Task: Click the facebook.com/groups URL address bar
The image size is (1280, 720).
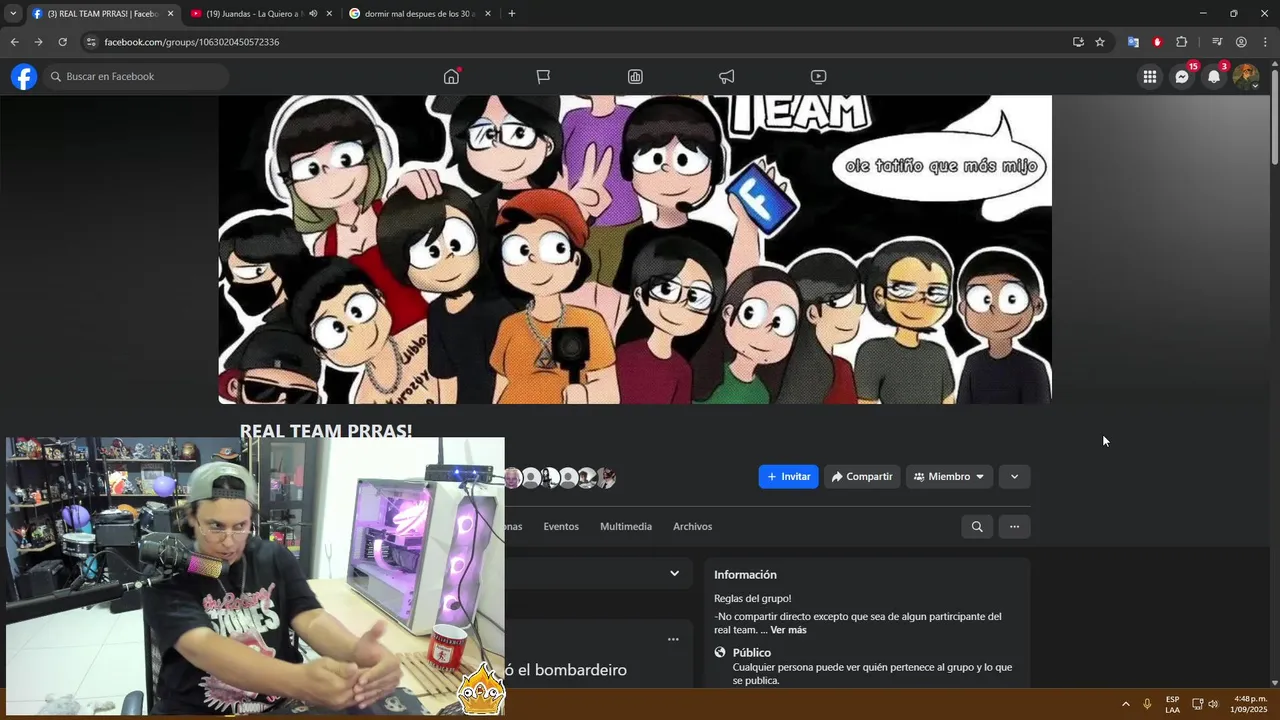Action: coord(191,42)
